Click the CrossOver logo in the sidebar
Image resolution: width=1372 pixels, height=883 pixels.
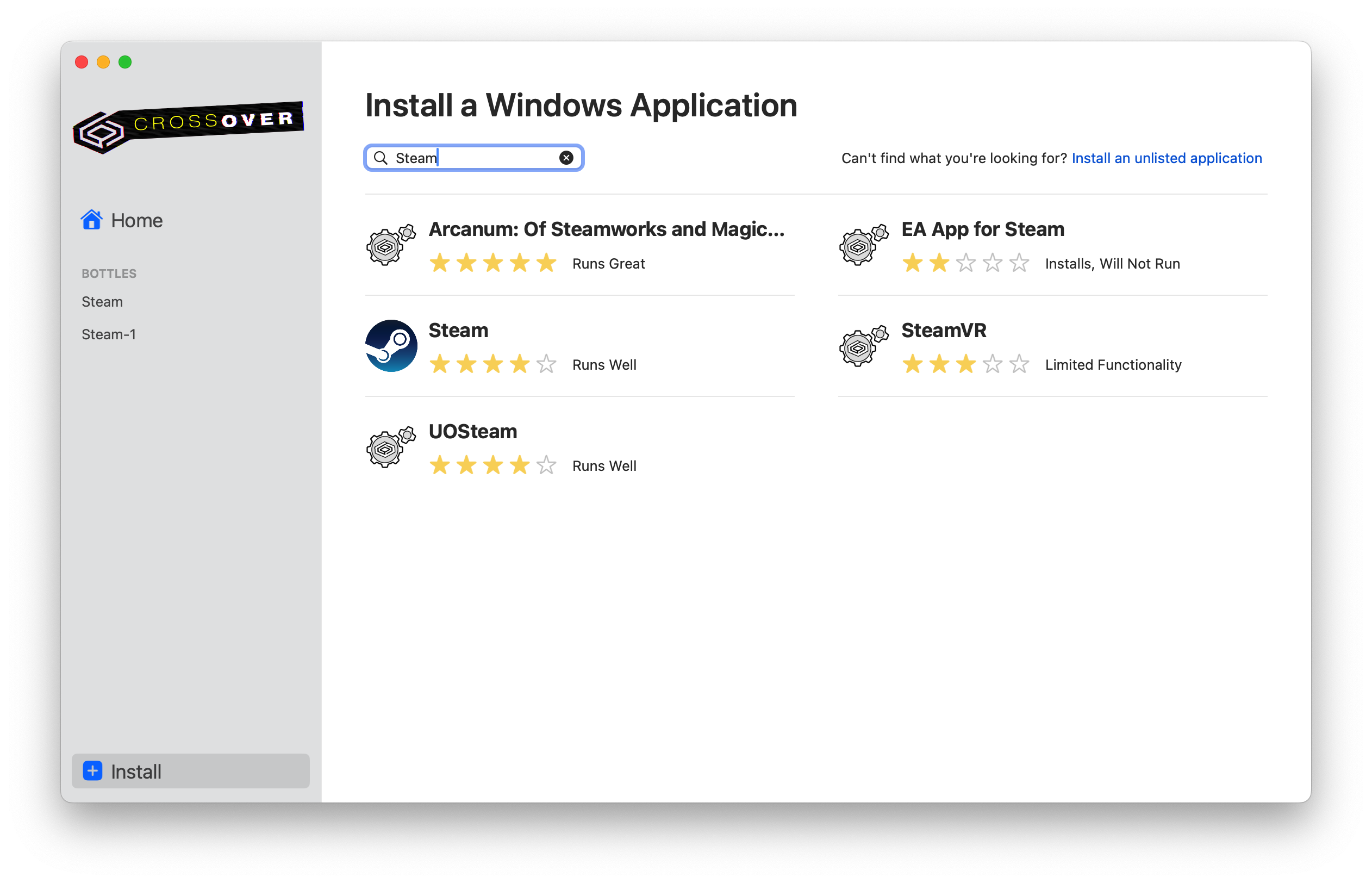(x=189, y=127)
